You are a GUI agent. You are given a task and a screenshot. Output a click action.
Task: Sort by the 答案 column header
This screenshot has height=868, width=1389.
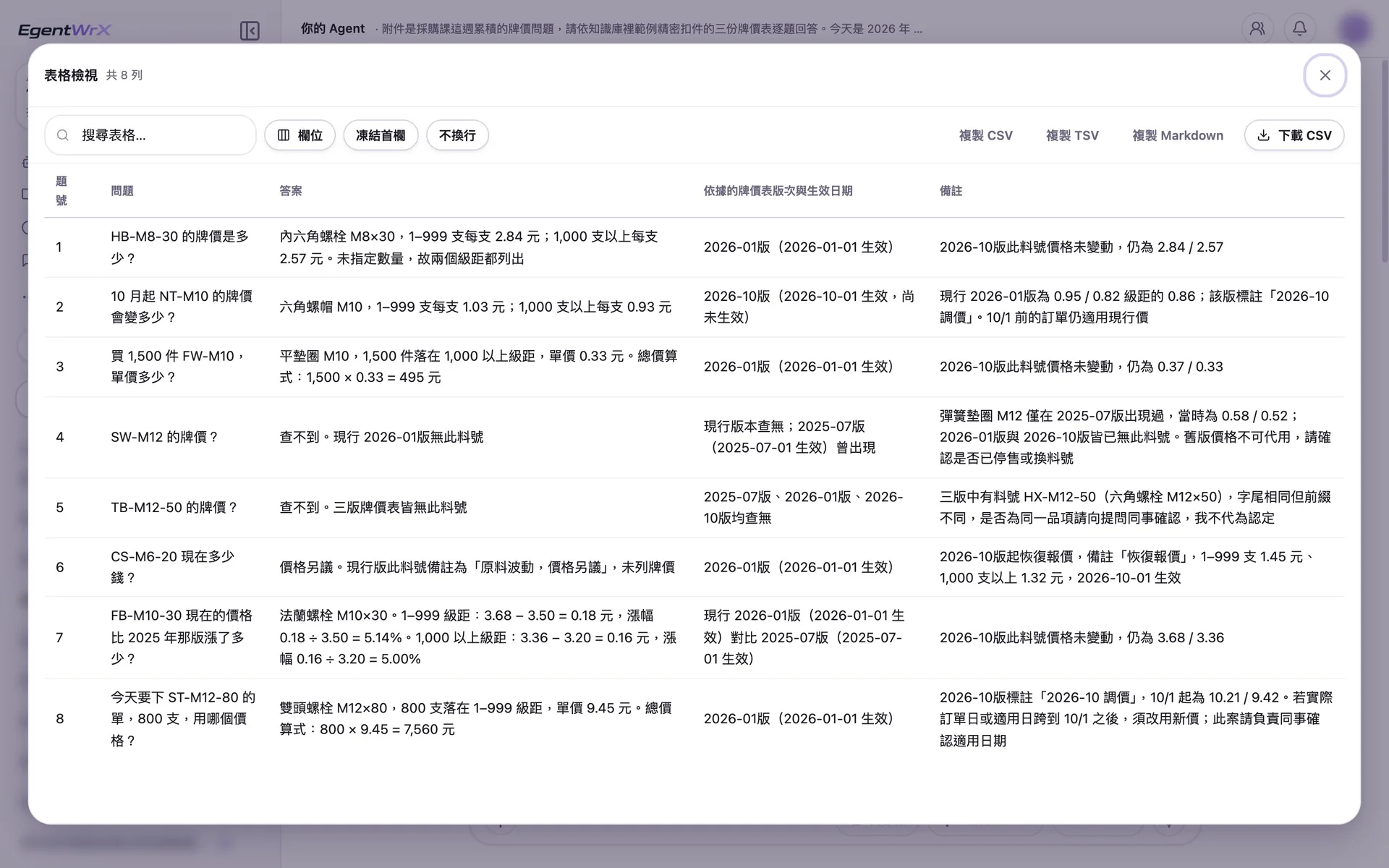(291, 191)
